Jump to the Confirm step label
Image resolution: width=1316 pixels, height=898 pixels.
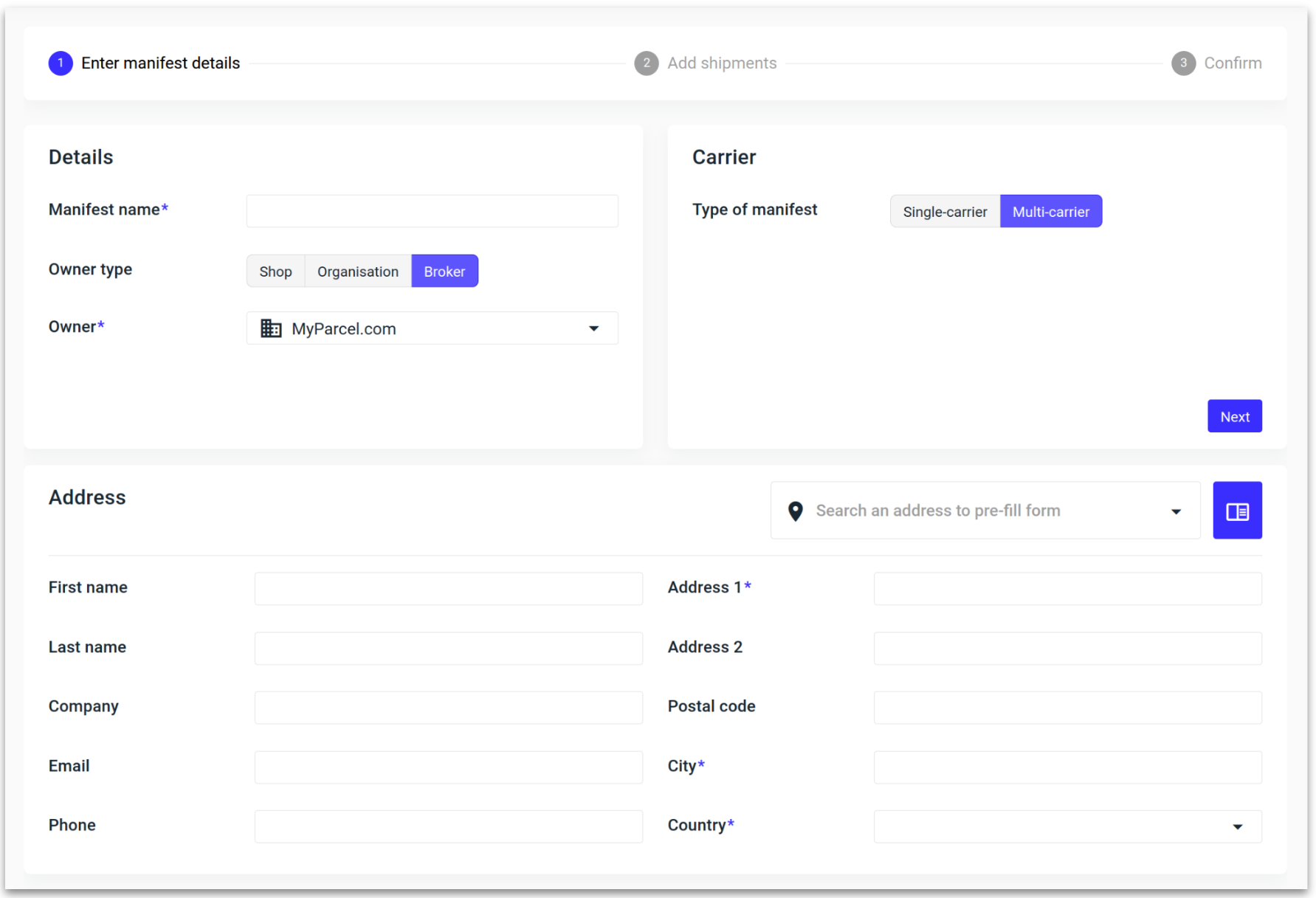point(1232,63)
